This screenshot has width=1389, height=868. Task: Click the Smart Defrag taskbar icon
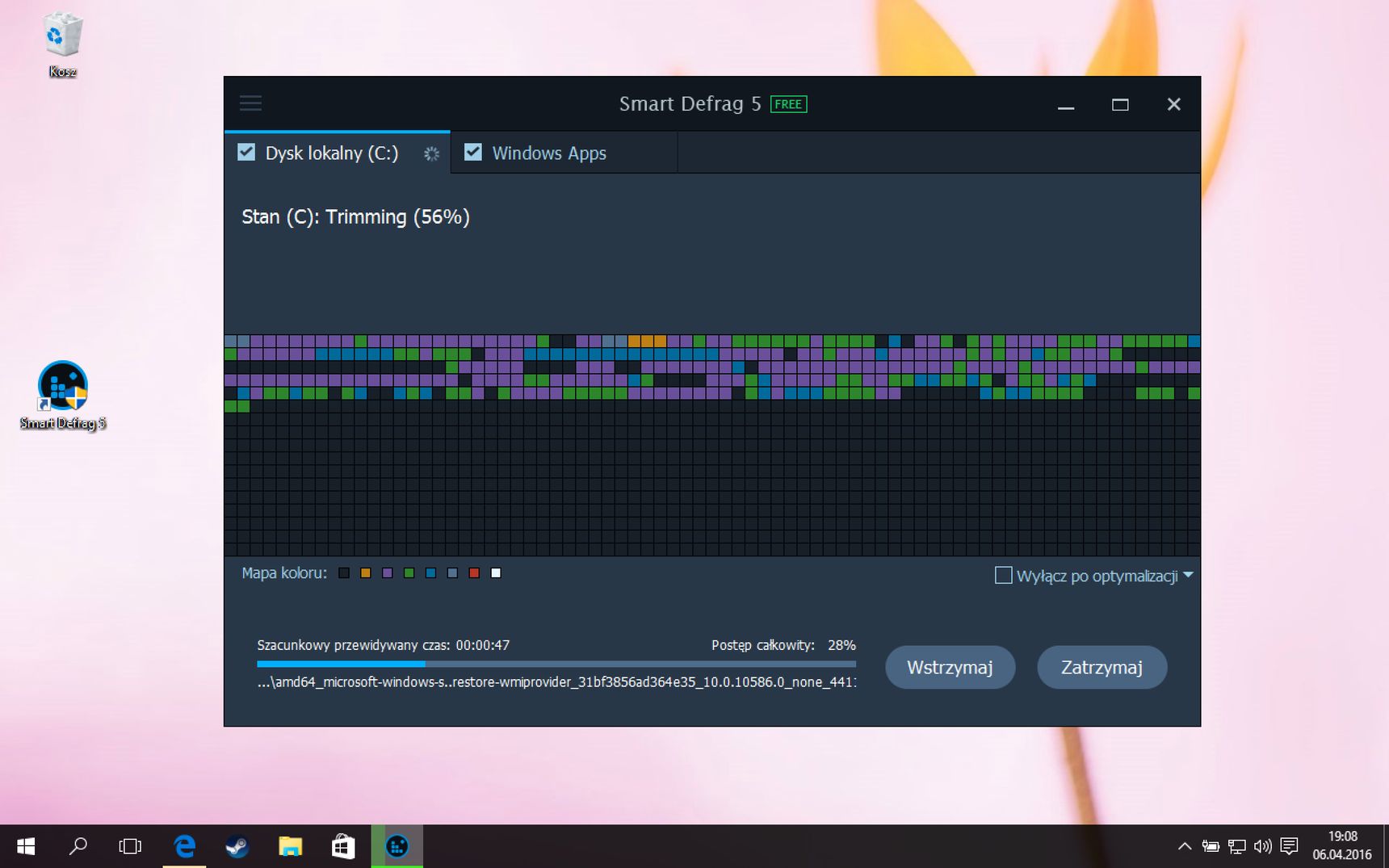(397, 846)
